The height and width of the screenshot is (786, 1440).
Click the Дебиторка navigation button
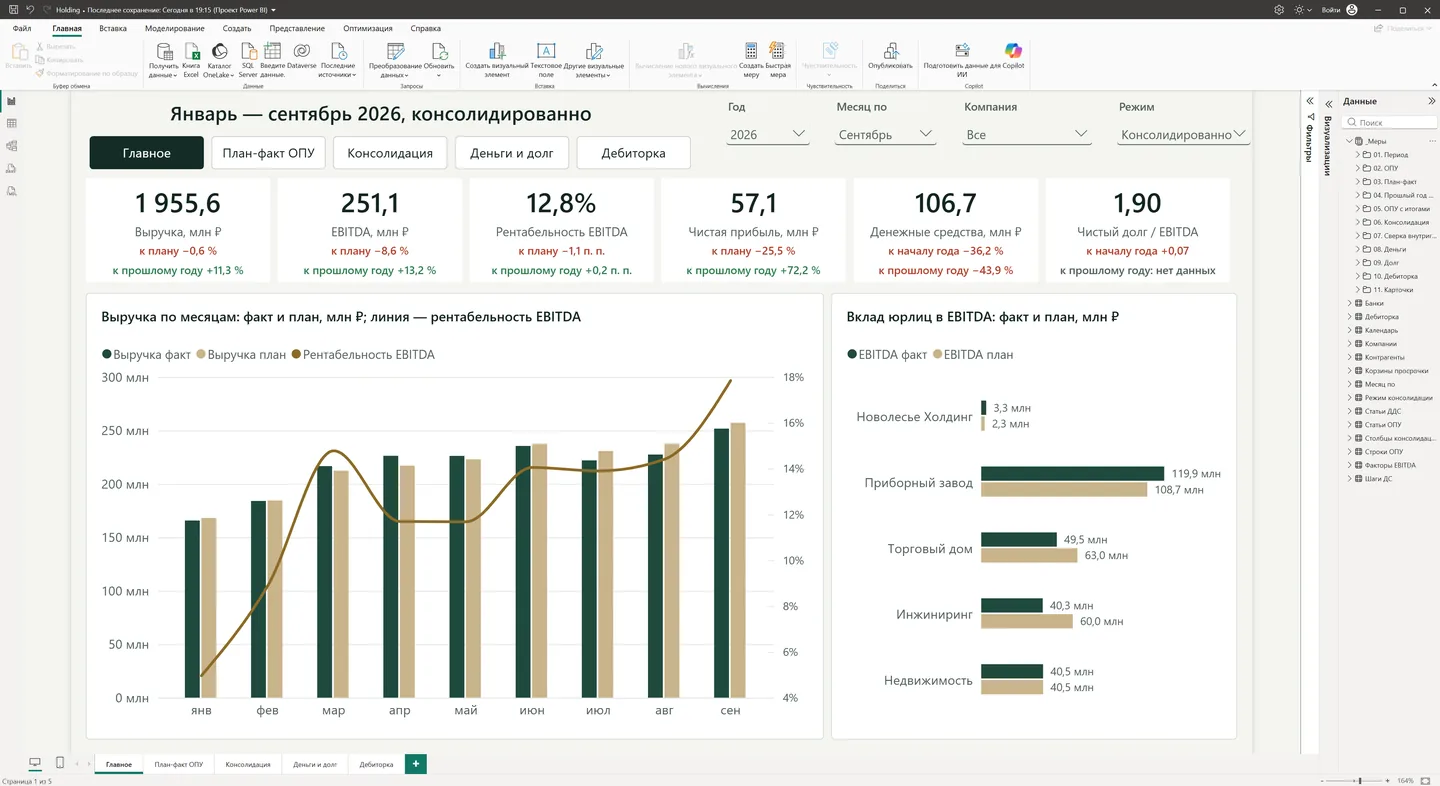coord(633,153)
